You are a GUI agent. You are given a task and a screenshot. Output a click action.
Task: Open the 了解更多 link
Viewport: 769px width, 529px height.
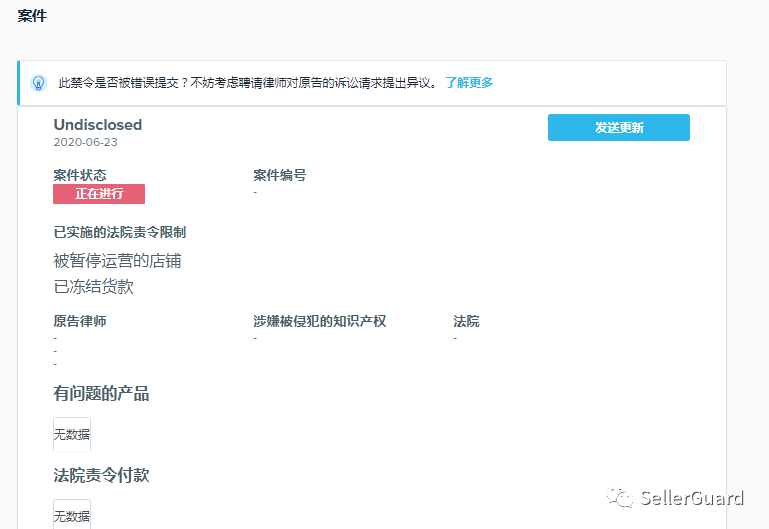469,82
